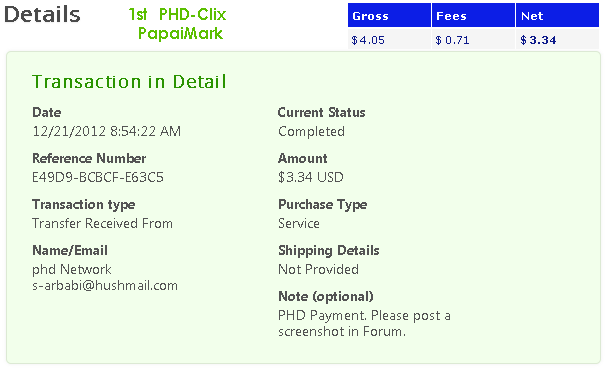Click the Transaction in Detail title
The height and width of the screenshot is (368, 607).
(x=129, y=82)
